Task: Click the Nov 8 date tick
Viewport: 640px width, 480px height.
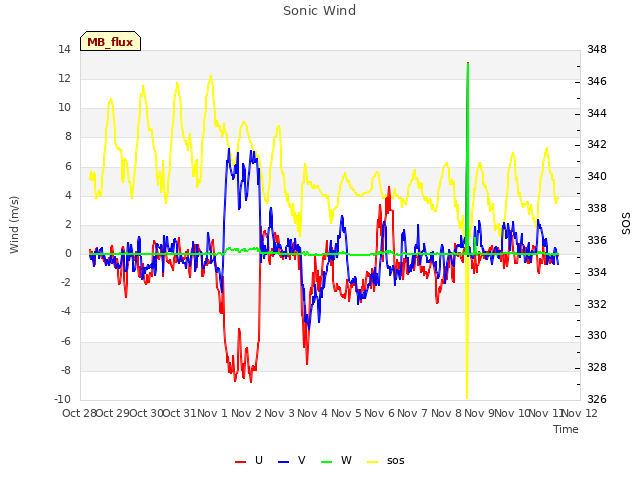Action: 447,413
